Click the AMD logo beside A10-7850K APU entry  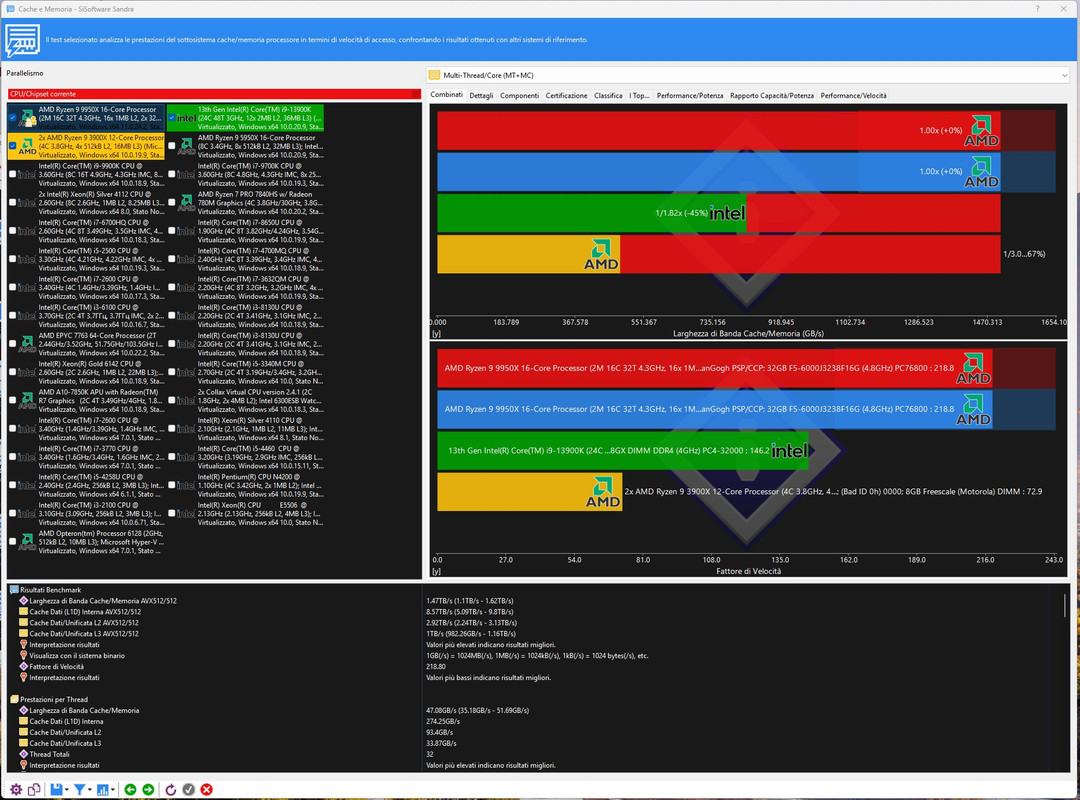tap(28, 400)
